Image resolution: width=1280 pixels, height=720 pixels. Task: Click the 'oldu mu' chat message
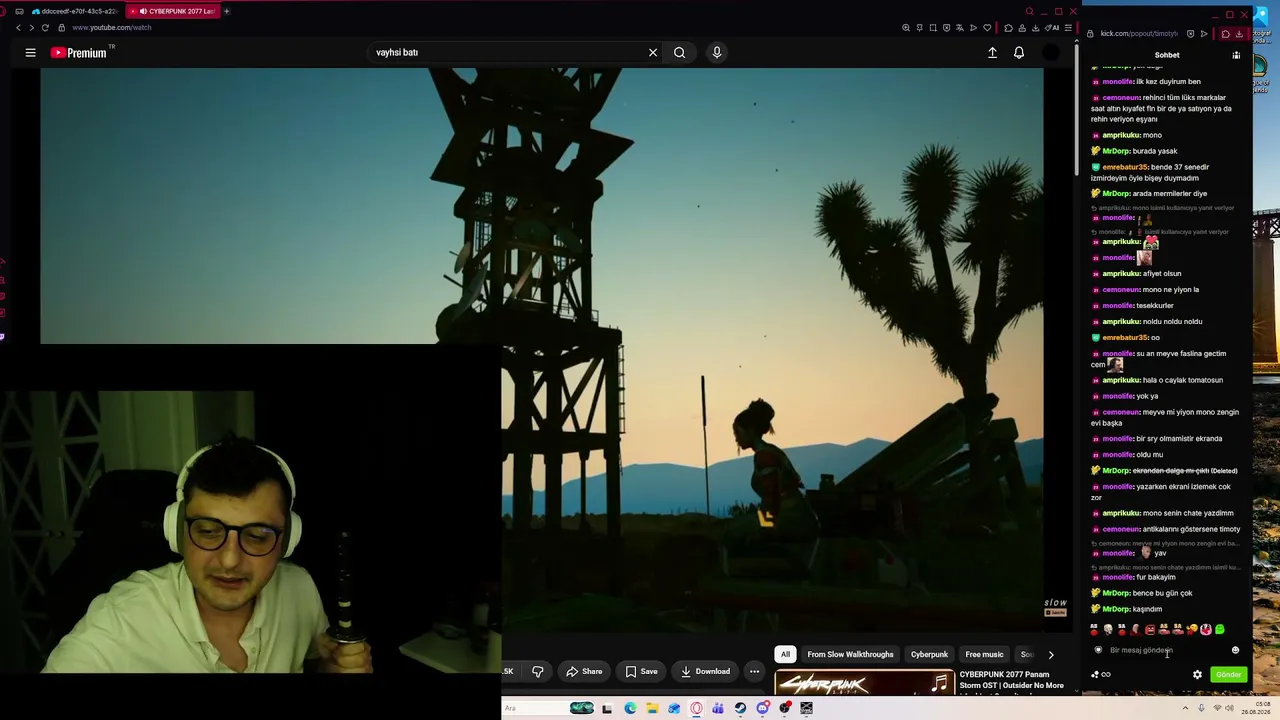click(x=1149, y=455)
